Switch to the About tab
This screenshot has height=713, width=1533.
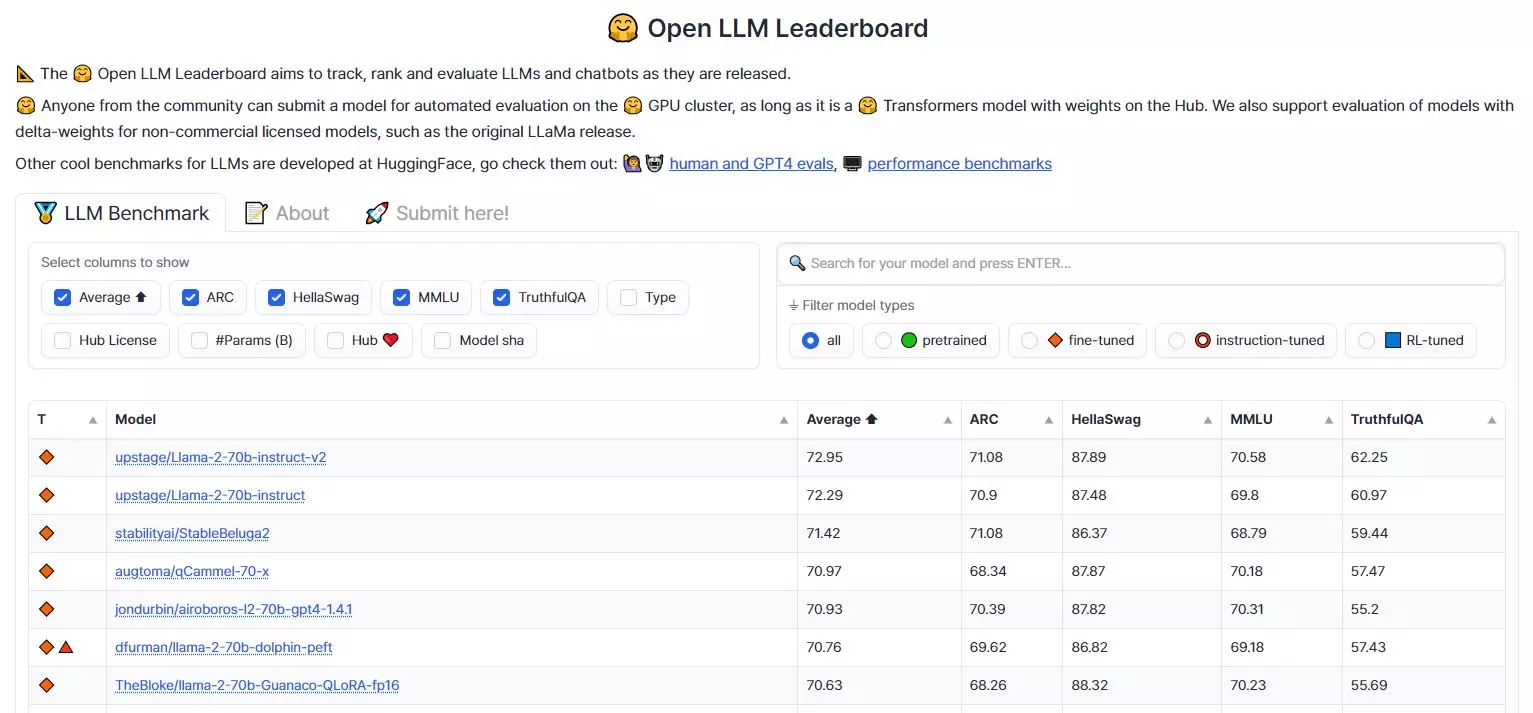point(287,212)
